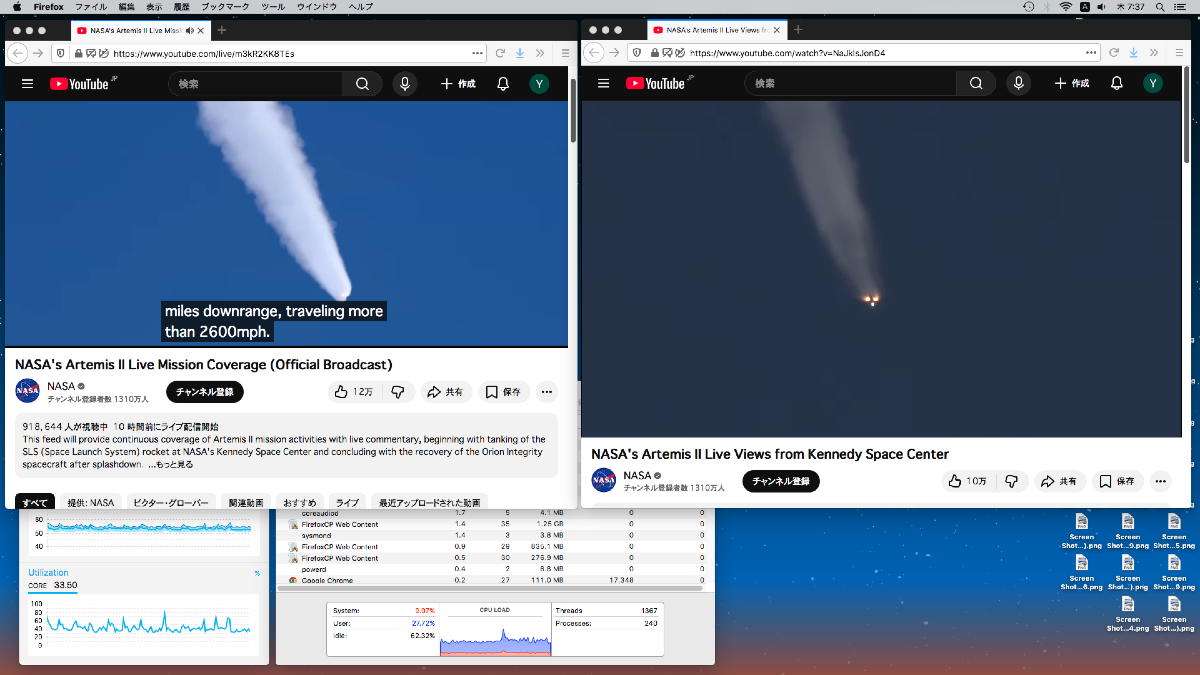Share the right video with 共有
Image resolution: width=1200 pixels, height=675 pixels.
[x=1060, y=481]
